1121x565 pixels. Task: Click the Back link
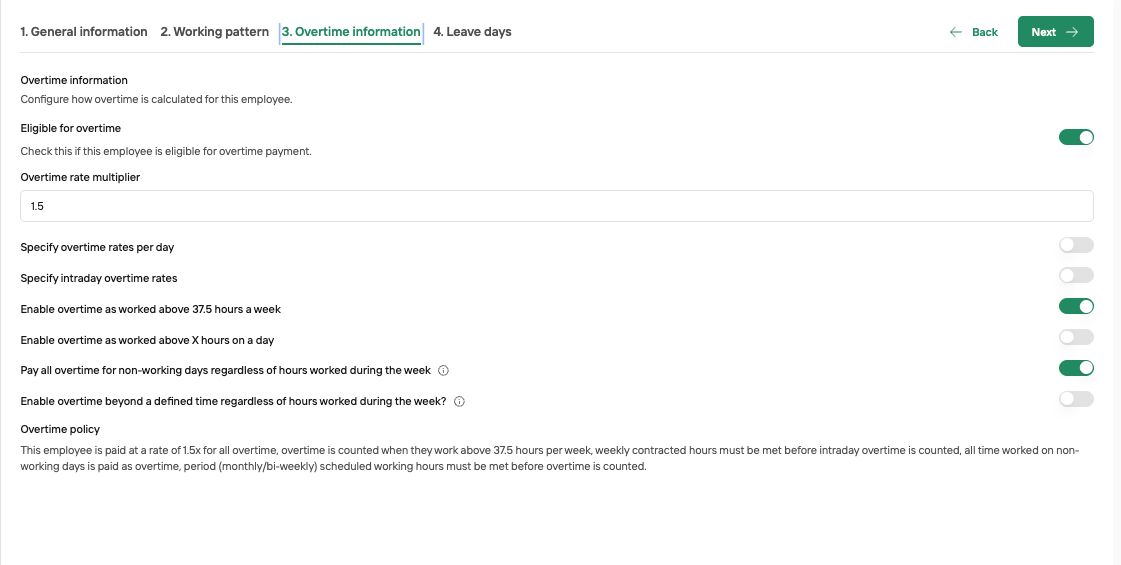pos(974,32)
